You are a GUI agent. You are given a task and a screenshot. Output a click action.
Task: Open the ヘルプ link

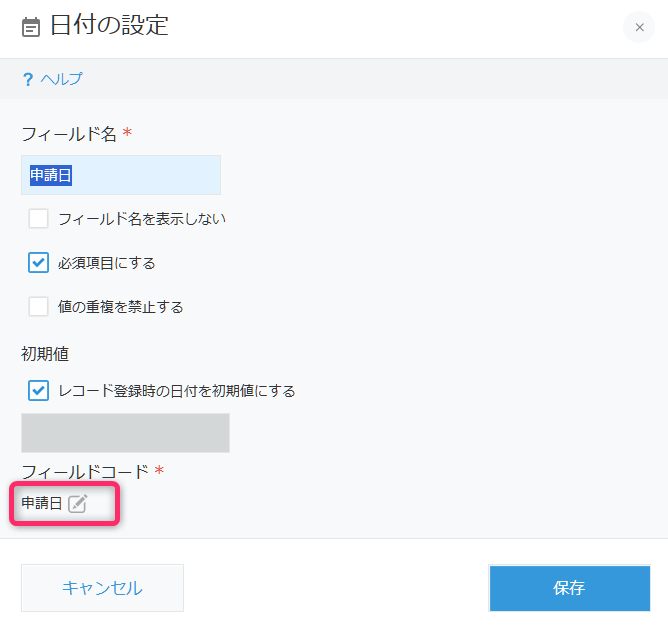pyautogui.click(x=61, y=79)
